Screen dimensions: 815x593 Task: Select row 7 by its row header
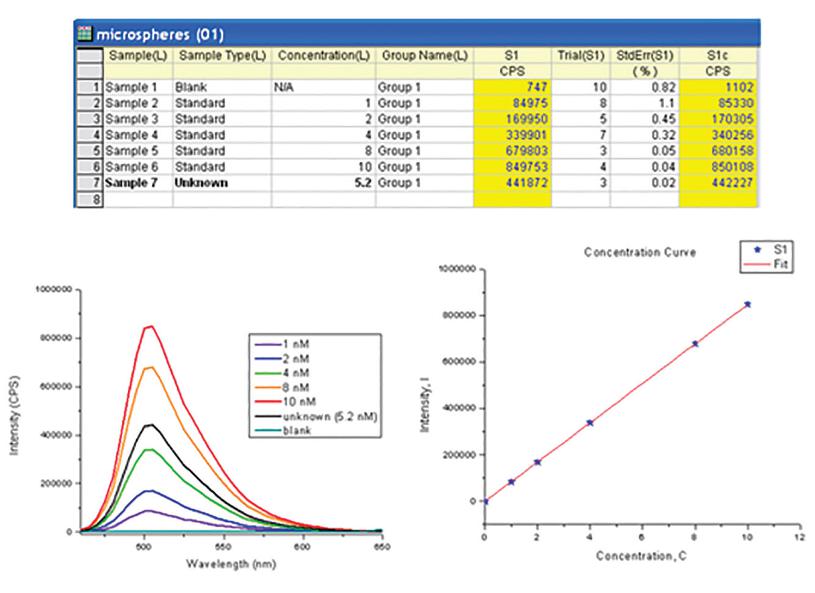point(88,184)
